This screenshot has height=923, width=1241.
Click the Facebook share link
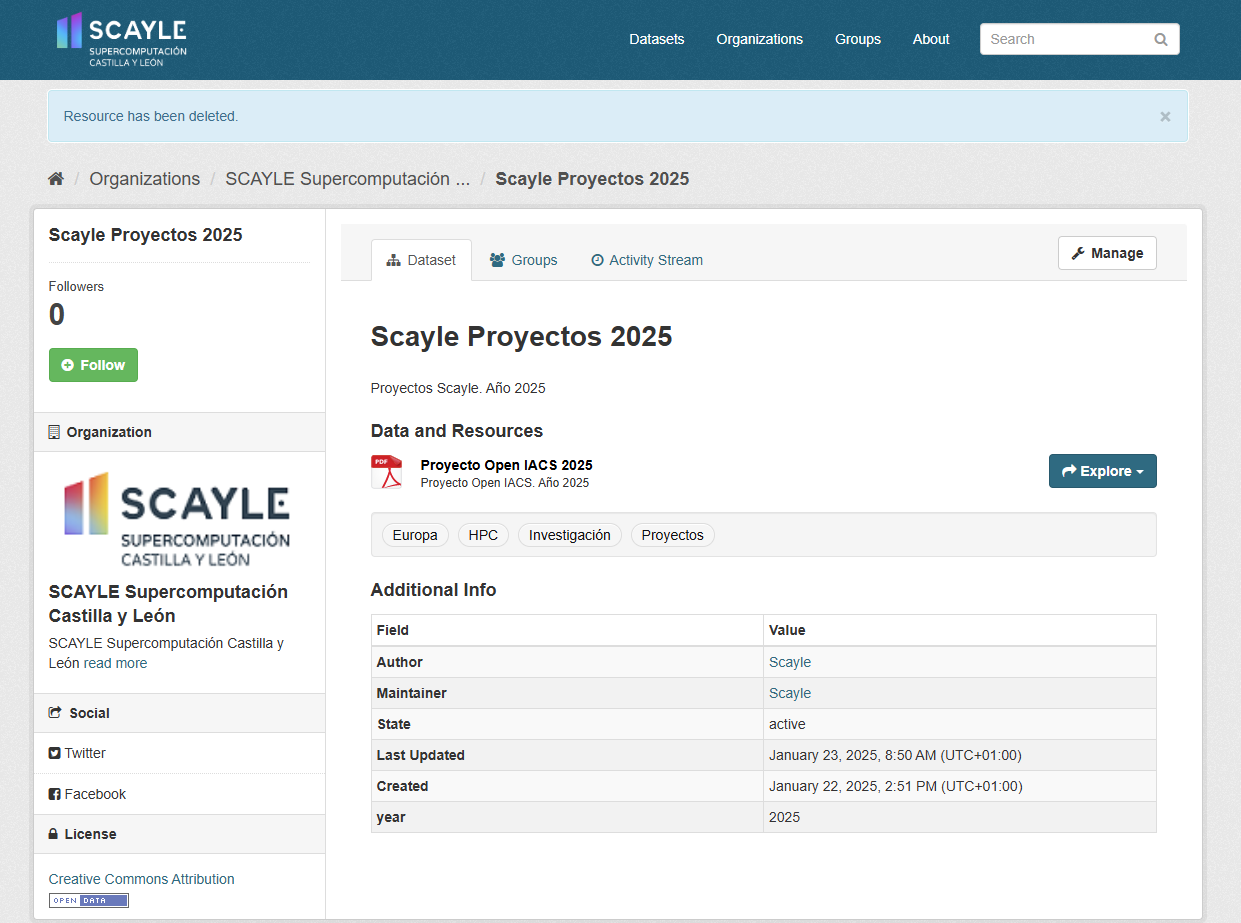pos(88,794)
